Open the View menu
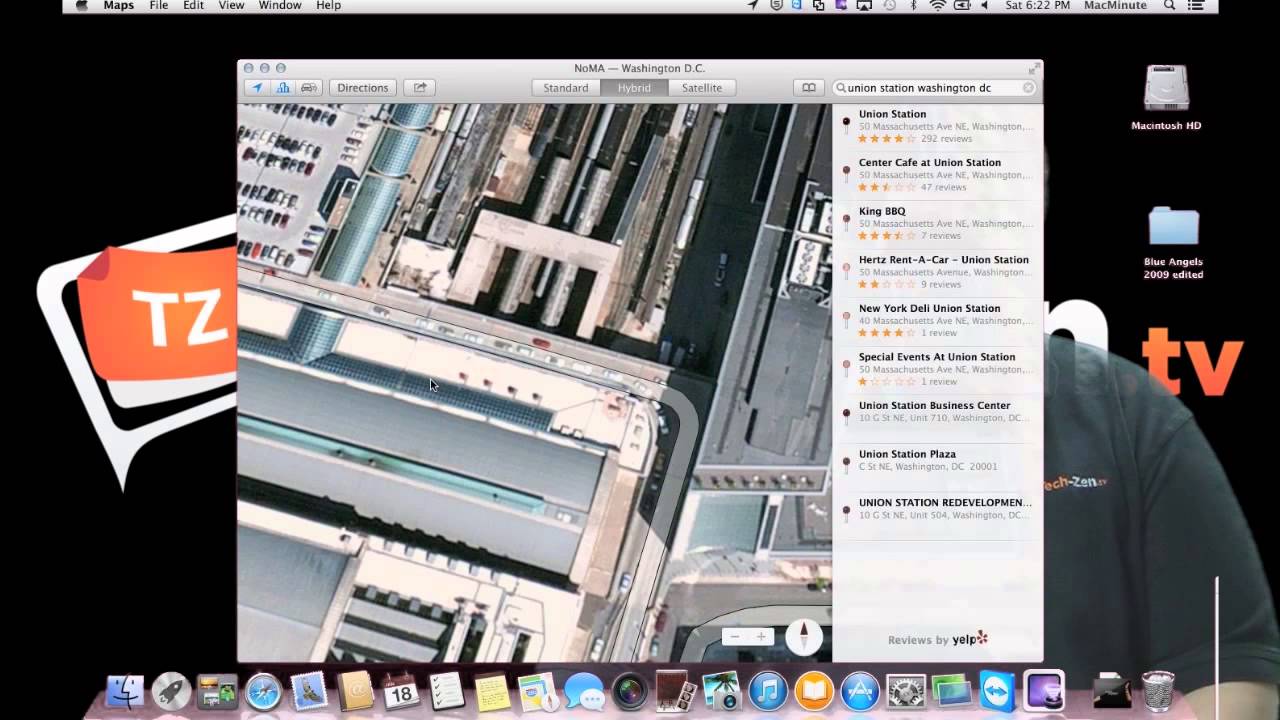This screenshot has width=1280, height=720. (231, 6)
